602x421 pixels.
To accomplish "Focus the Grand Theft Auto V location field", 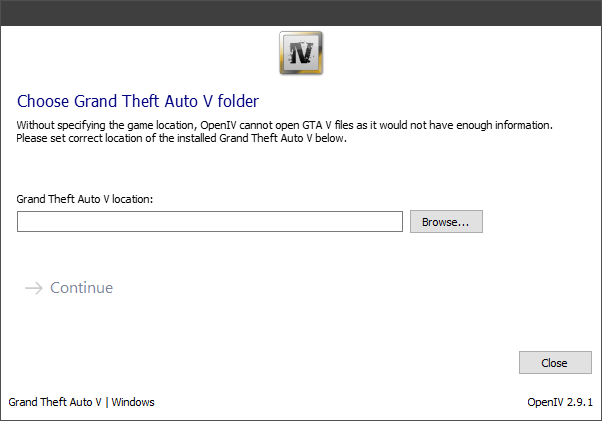I will pos(210,221).
